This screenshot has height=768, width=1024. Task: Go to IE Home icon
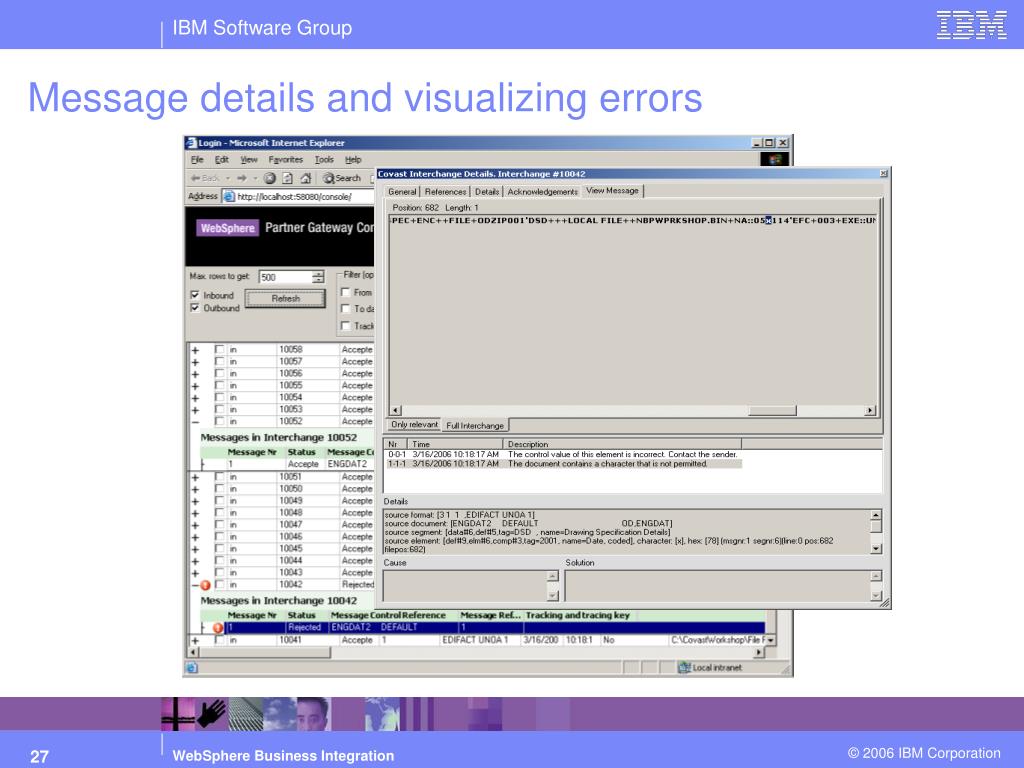(x=306, y=178)
